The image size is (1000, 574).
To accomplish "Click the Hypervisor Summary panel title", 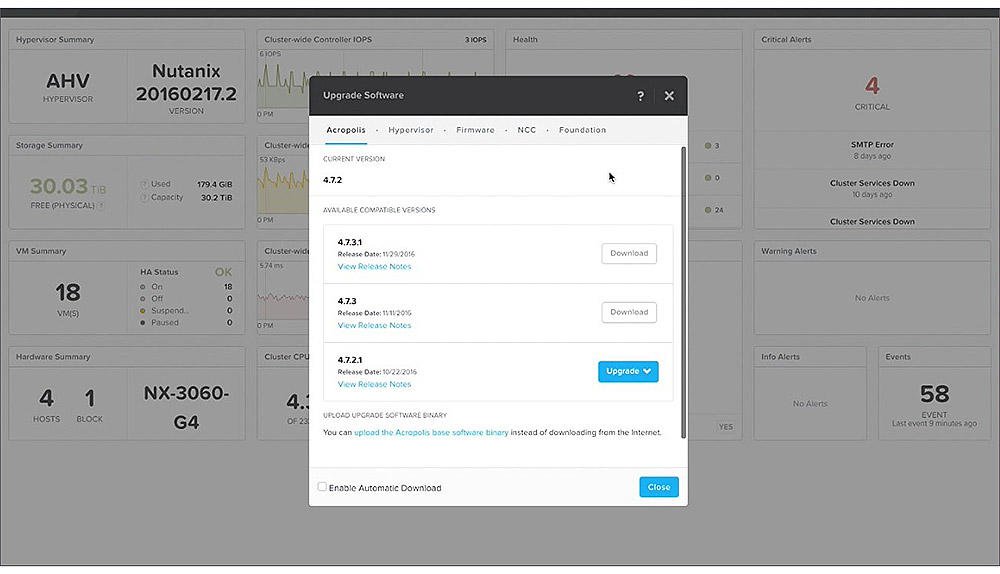I will pos(55,40).
